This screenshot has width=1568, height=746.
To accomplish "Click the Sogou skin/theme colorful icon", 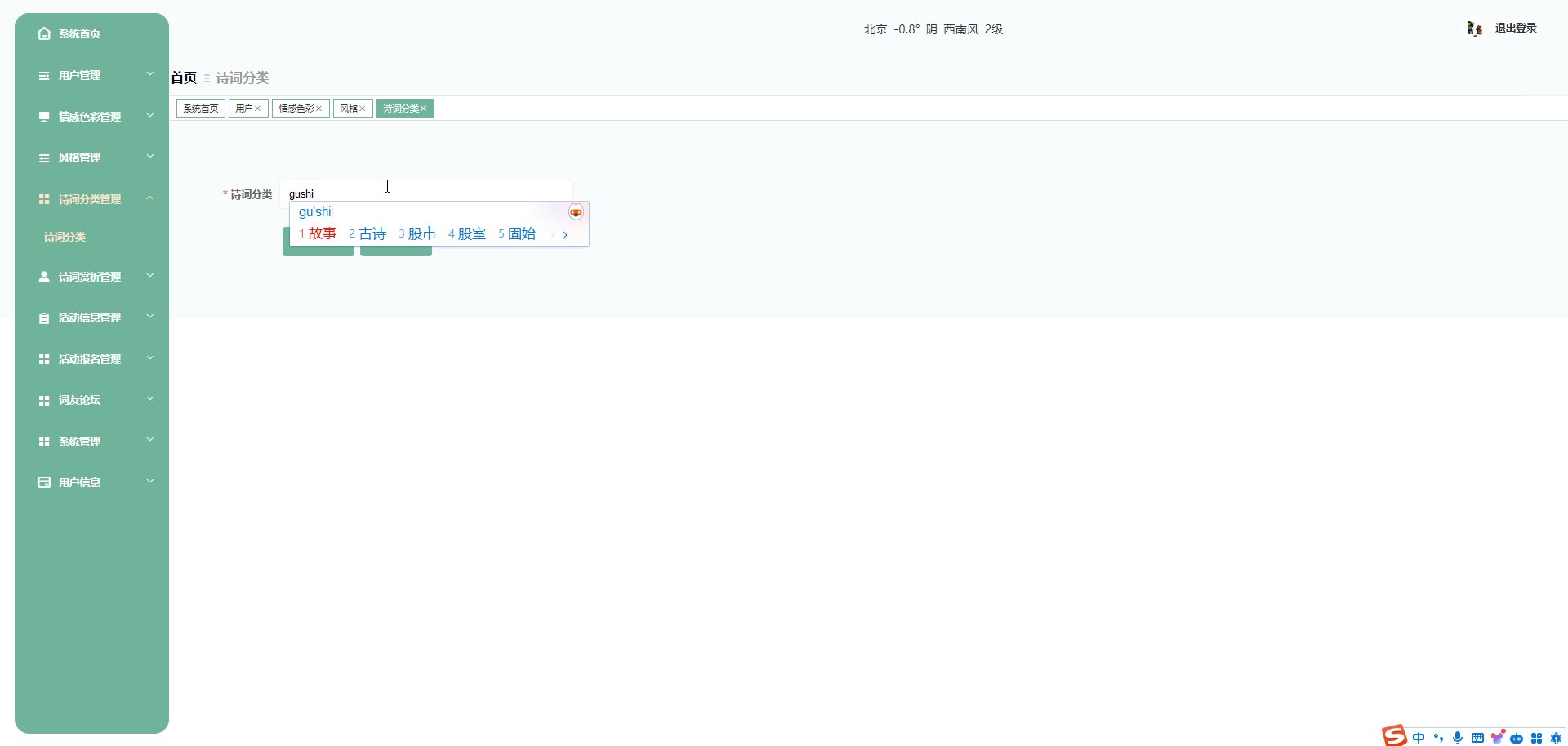I will [x=1499, y=737].
